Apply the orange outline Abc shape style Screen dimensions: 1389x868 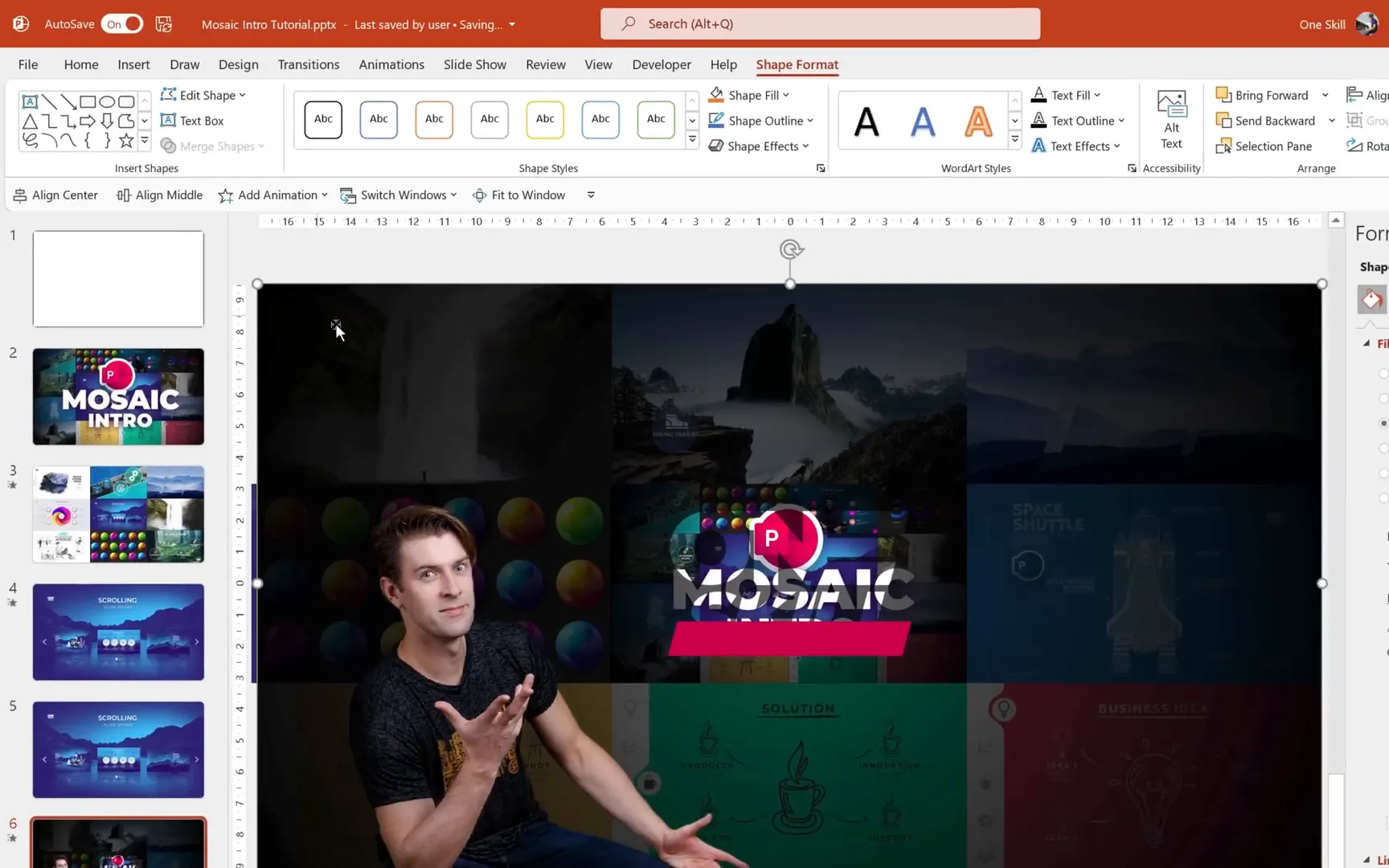434,120
